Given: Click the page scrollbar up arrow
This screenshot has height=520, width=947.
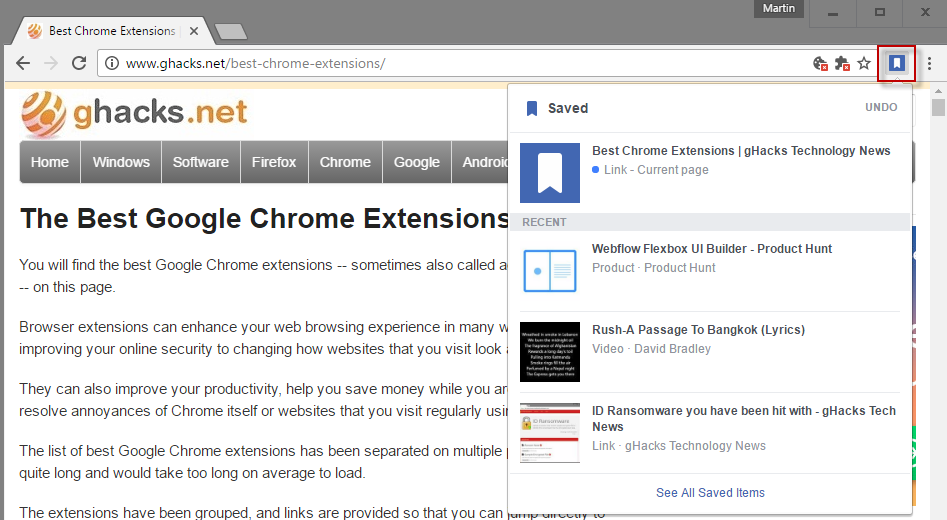Looking at the screenshot, I should (x=938, y=91).
